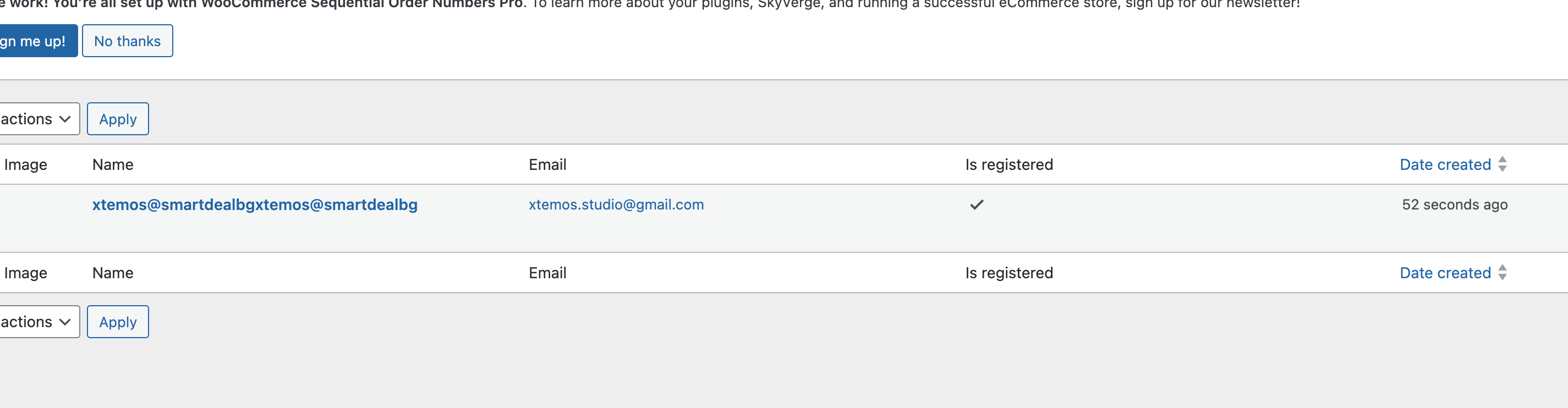Click the sort arrows icon in the table header

[x=1503, y=165]
